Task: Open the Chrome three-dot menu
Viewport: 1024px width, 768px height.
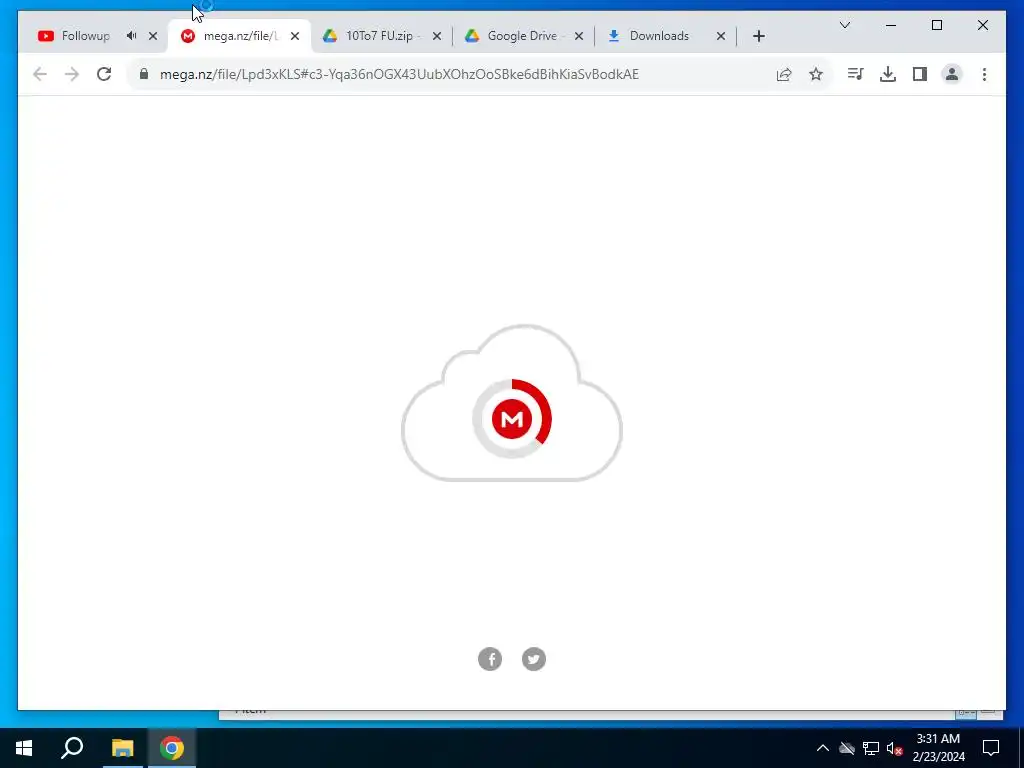Action: [x=984, y=74]
